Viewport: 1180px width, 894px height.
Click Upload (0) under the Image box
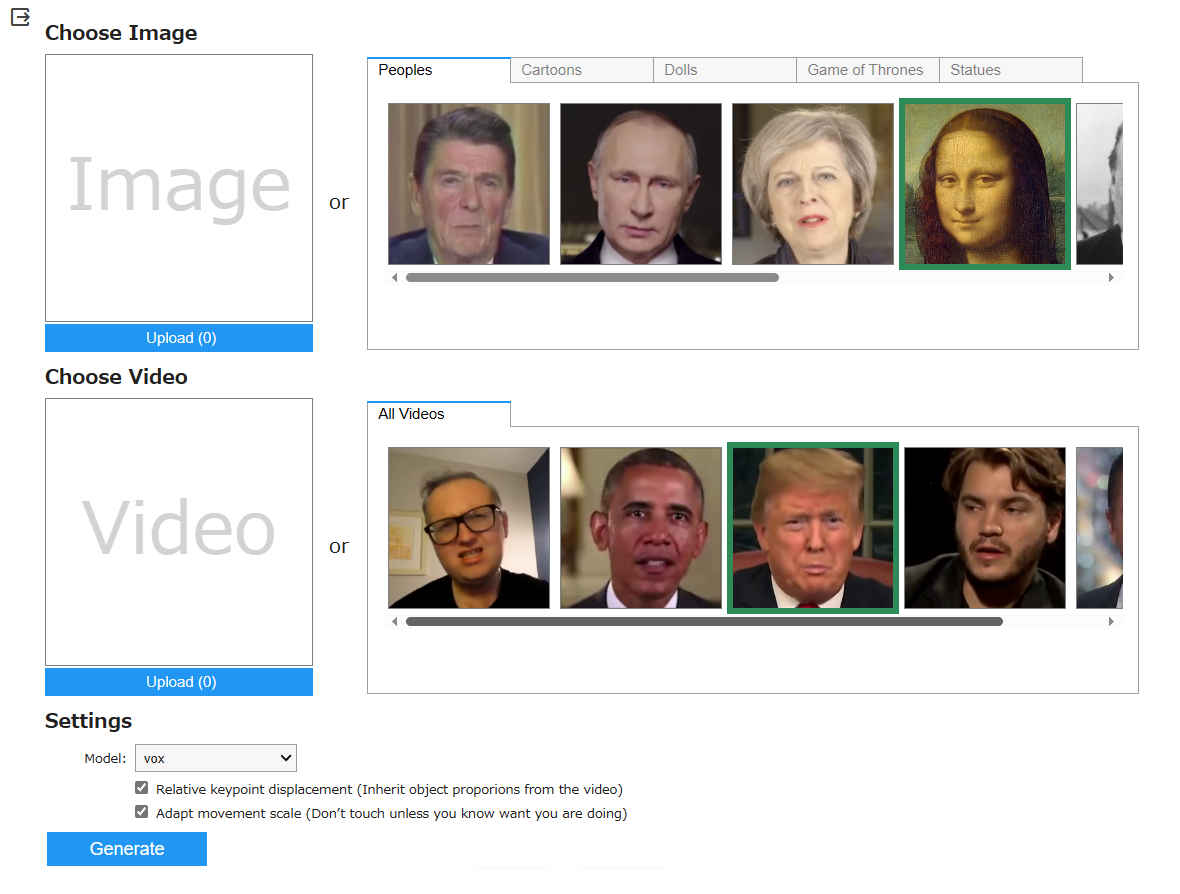pos(179,338)
